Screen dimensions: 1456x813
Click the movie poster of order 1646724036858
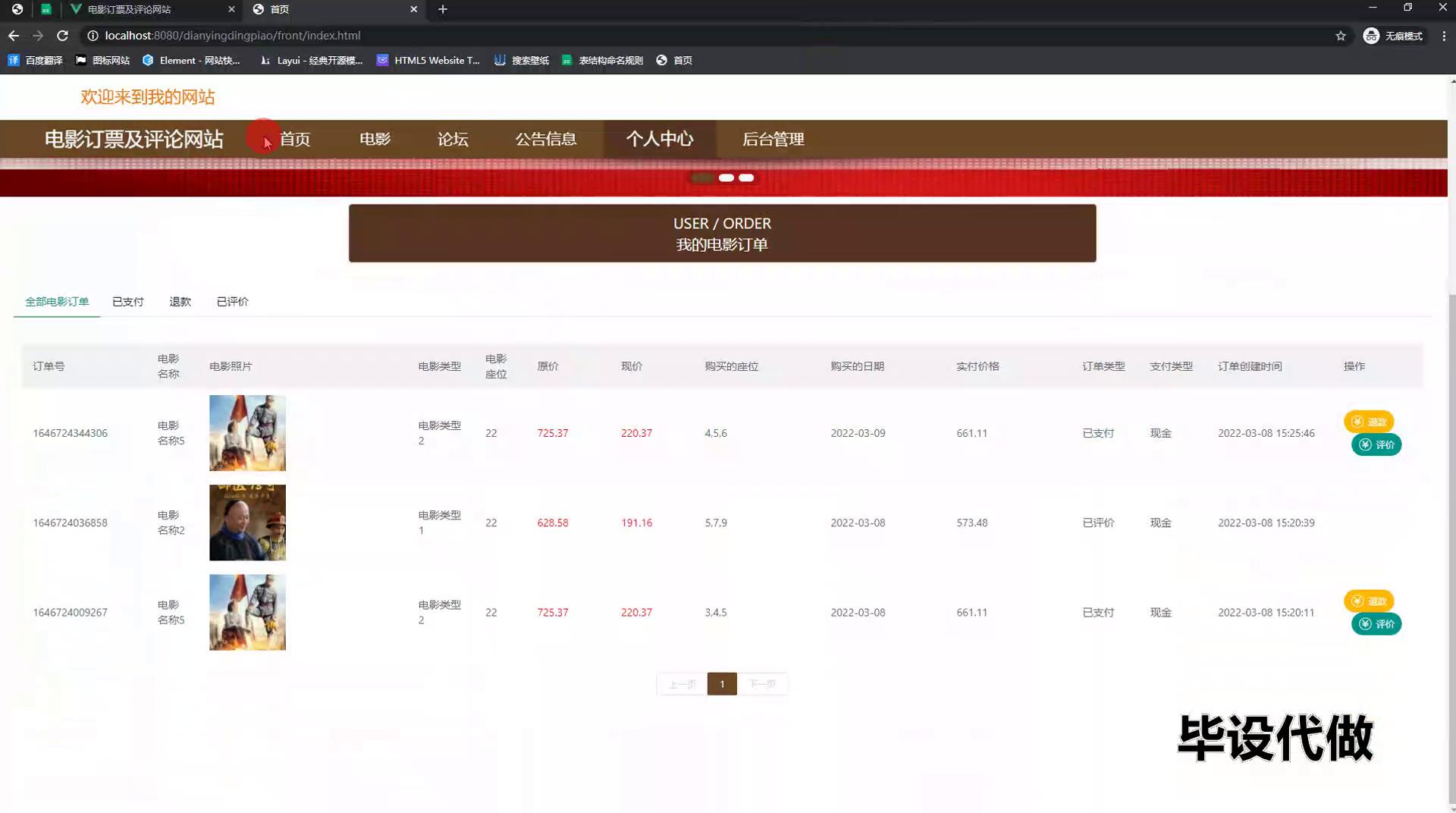point(247,523)
